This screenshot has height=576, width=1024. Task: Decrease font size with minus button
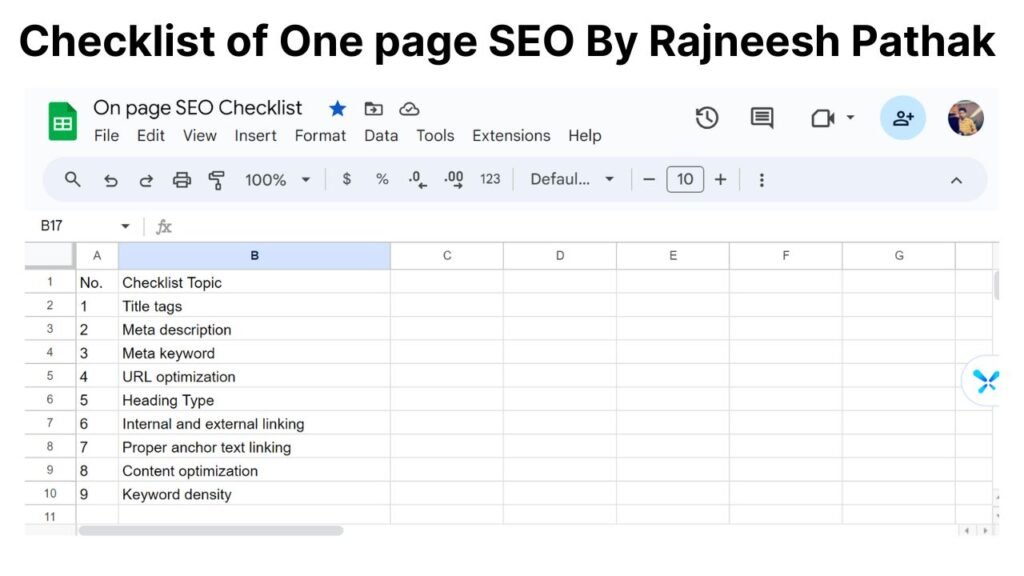tap(648, 179)
